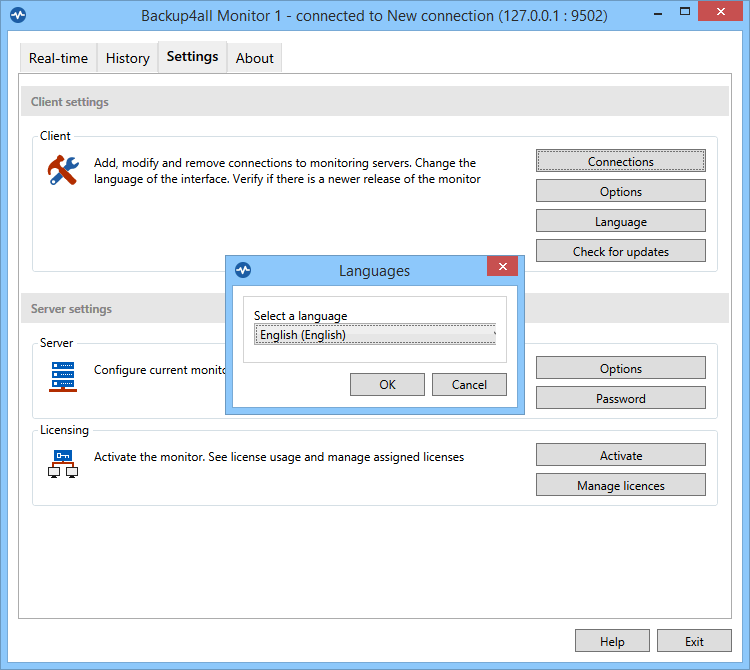Open Connections in Client settings
Screen dimensions: 750x670
pos(620,161)
